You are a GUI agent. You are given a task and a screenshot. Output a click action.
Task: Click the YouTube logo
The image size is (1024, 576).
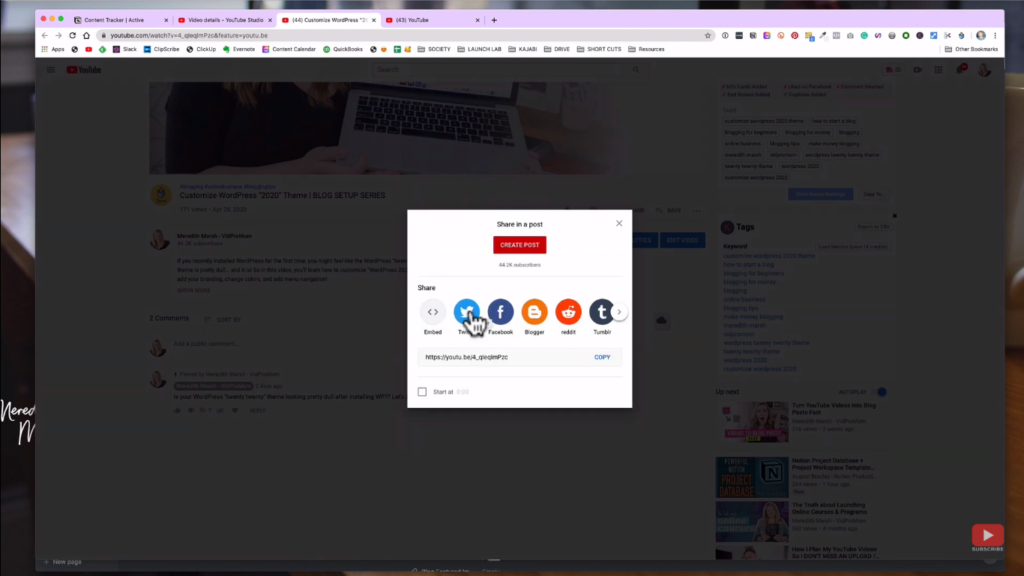[x=84, y=70]
